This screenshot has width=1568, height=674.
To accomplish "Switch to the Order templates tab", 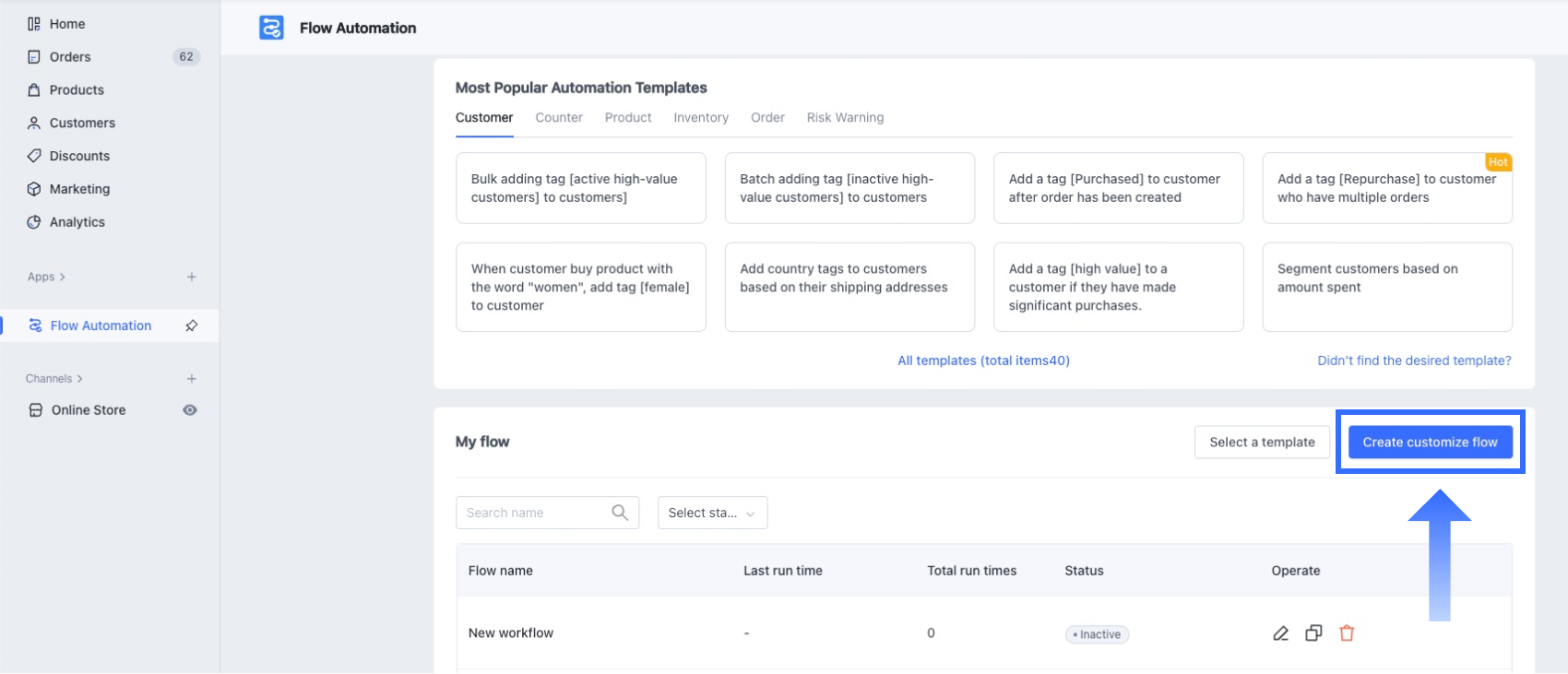I will click(767, 118).
